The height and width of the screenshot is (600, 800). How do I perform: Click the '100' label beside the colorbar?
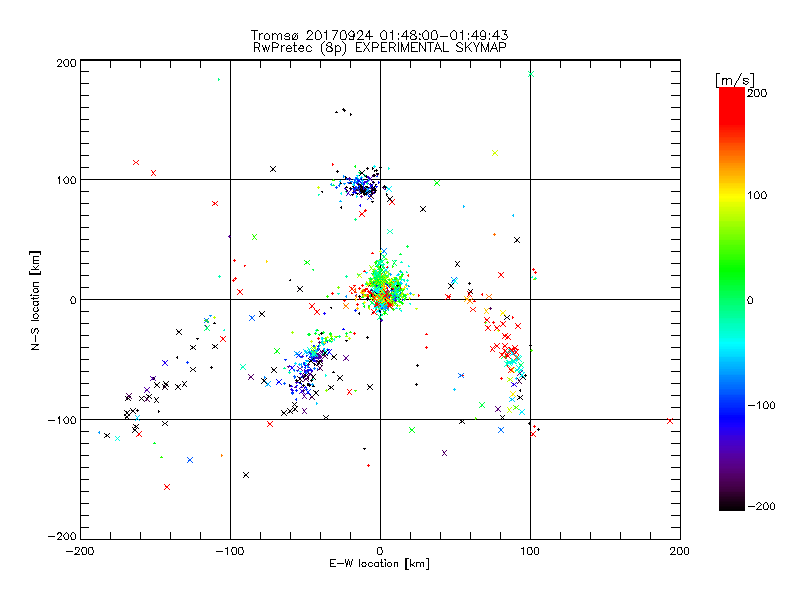757,195
